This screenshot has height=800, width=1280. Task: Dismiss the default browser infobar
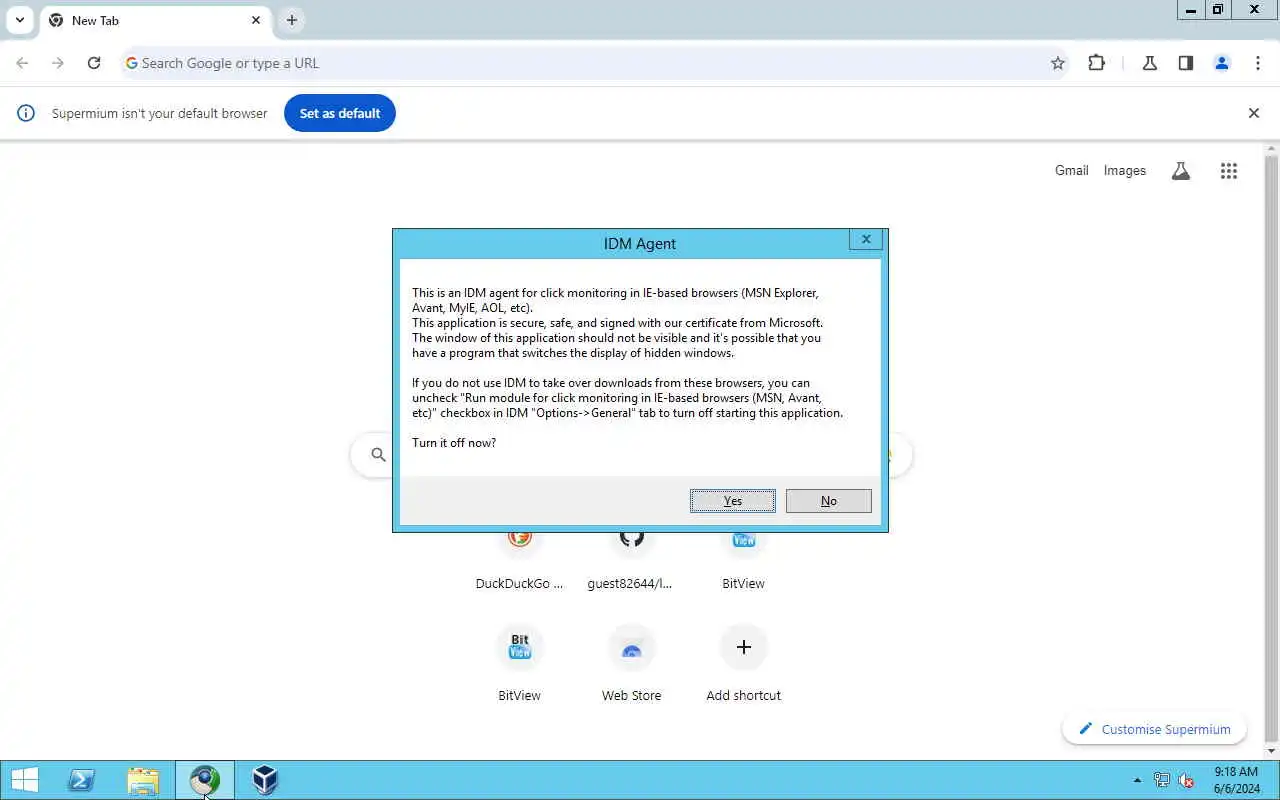(x=1254, y=113)
